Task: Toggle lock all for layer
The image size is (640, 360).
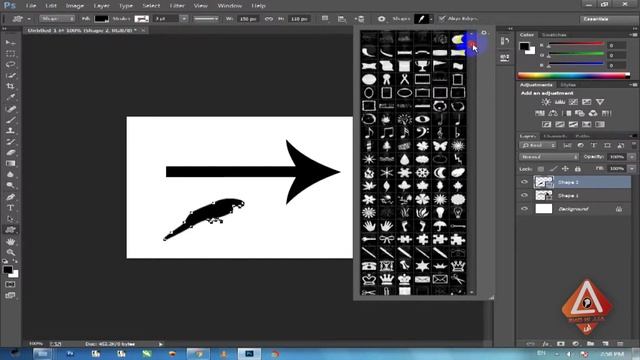Action: coord(578,169)
